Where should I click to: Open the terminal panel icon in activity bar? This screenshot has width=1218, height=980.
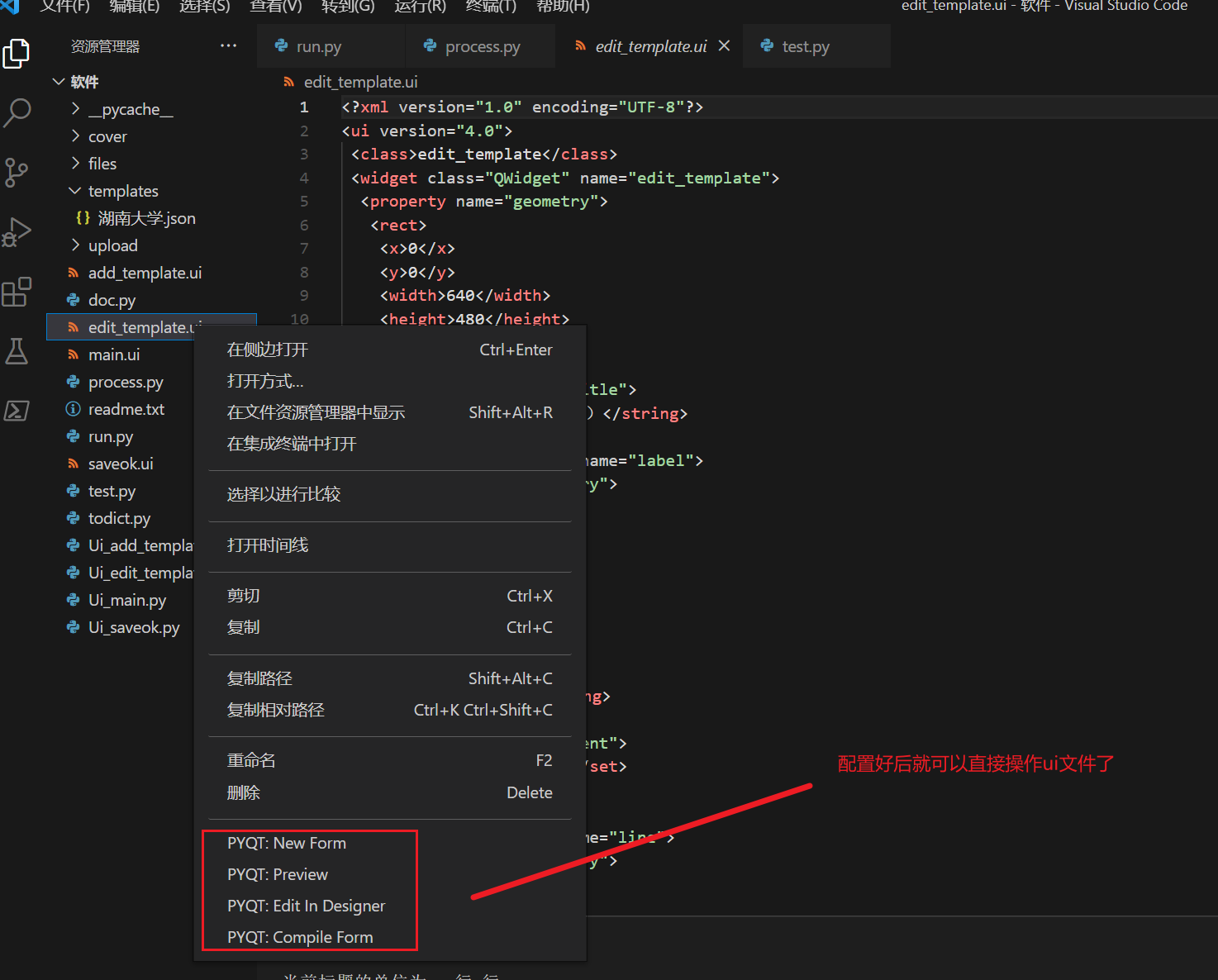click(17, 411)
